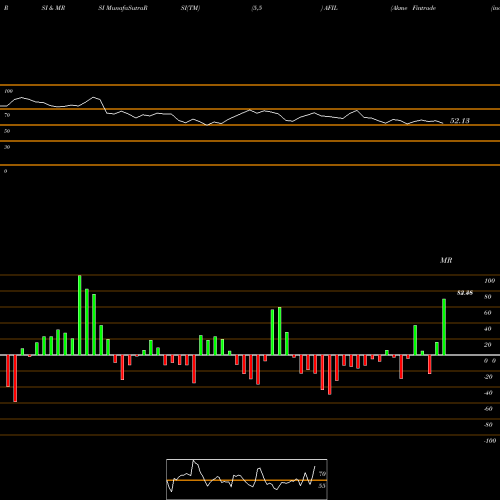
Task: Click the 70 label on upper RSI axis
Action: coord(7,115)
